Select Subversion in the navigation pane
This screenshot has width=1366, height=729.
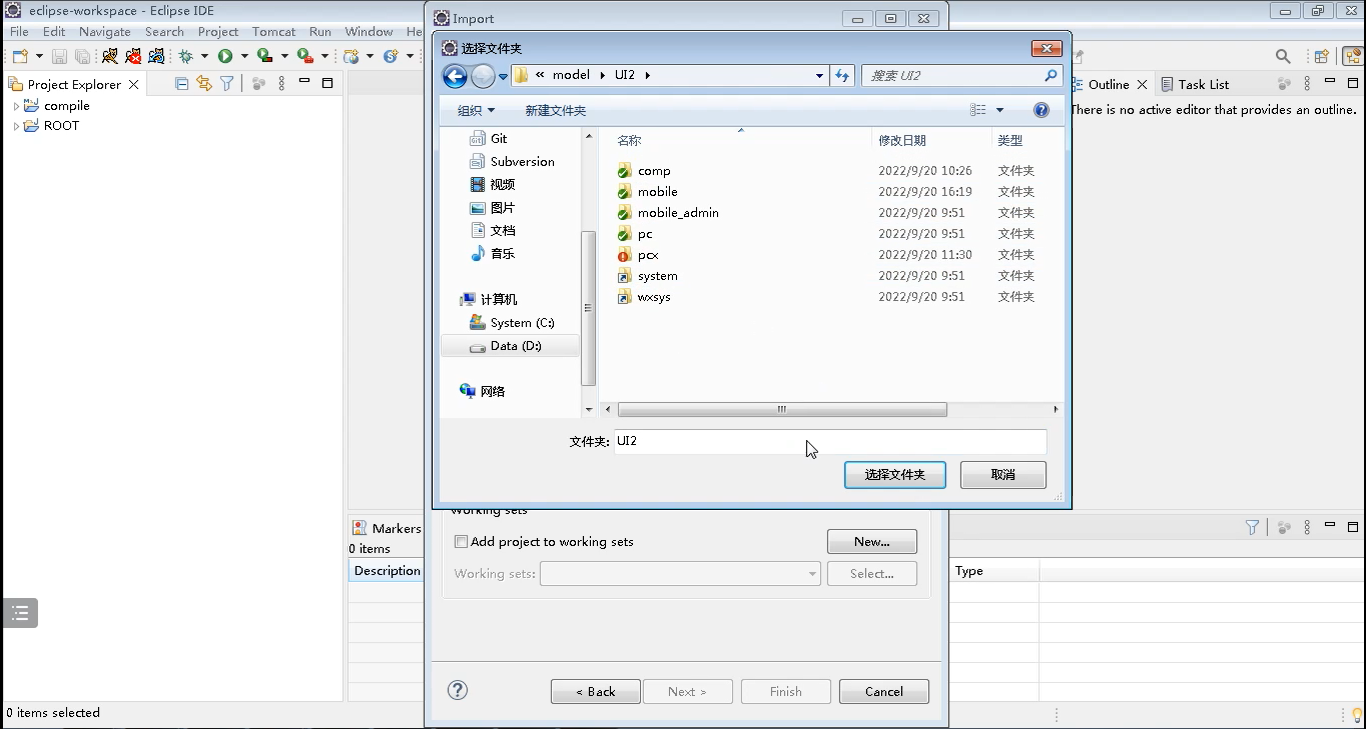click(x=521, y=162)
